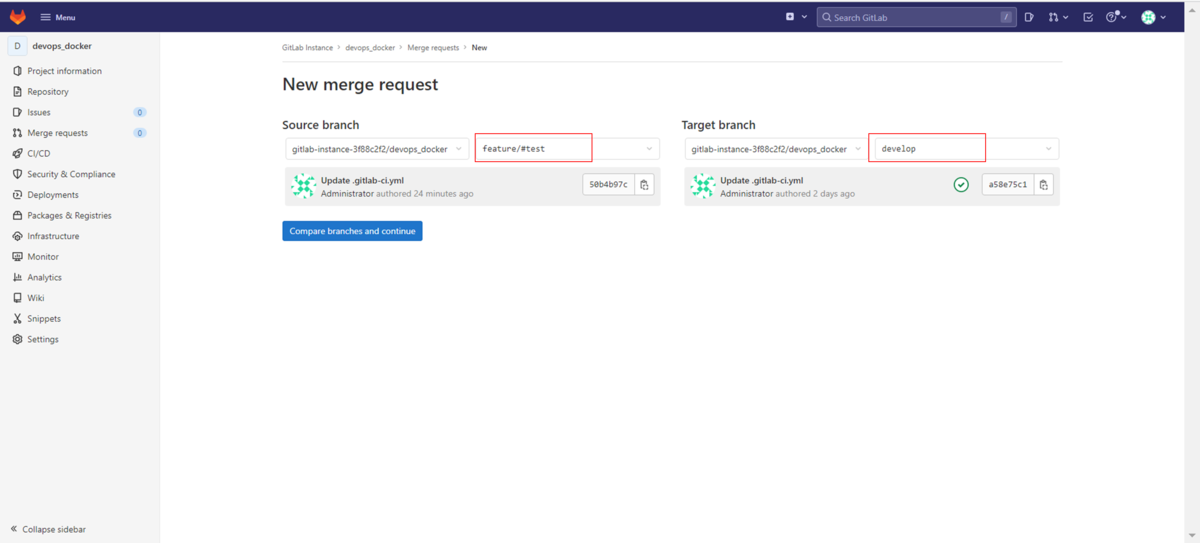Click the Analytics chart icon
Screen dimensions: 1200x543
(17, 277)
